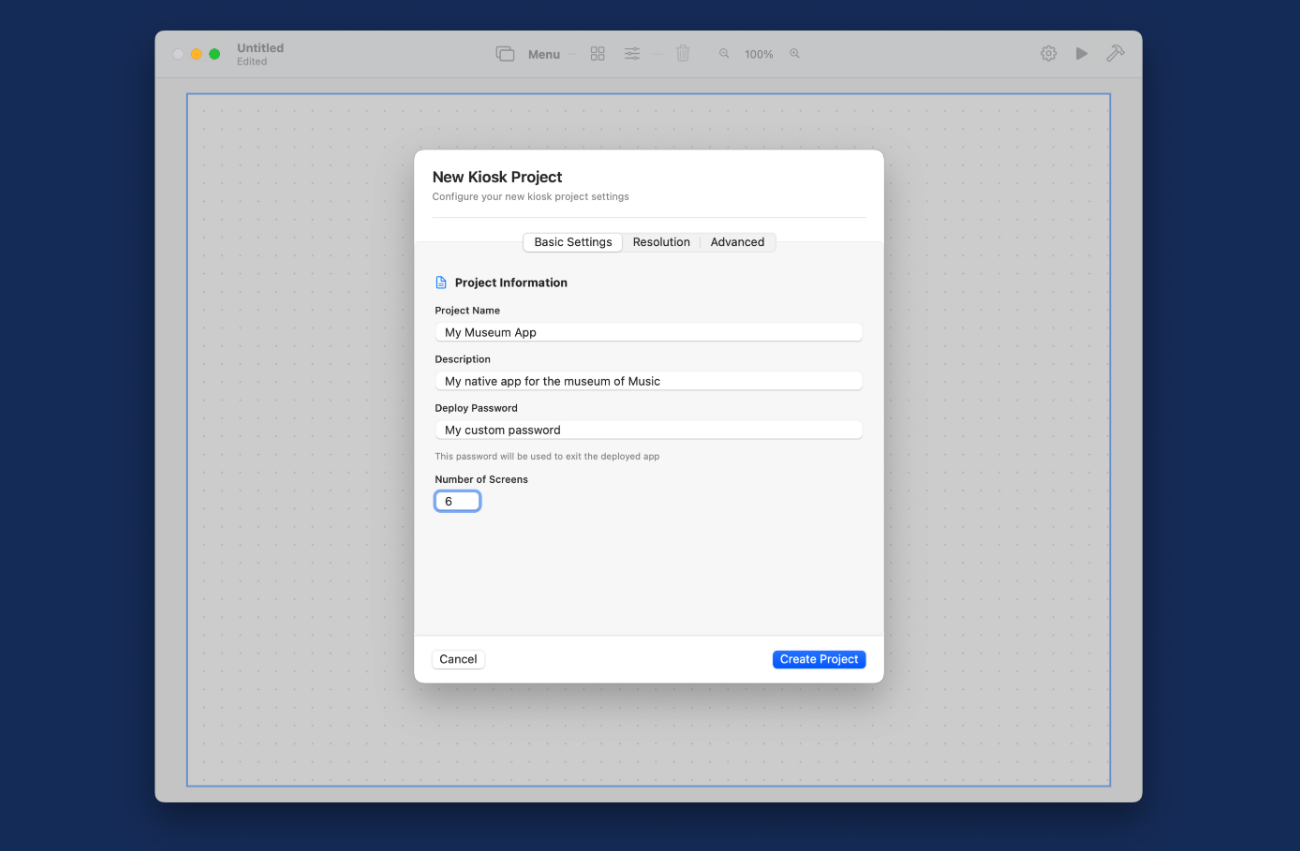The image size is (1300, 851).
Task: Click the hammer build icon
Action: 1115,54
